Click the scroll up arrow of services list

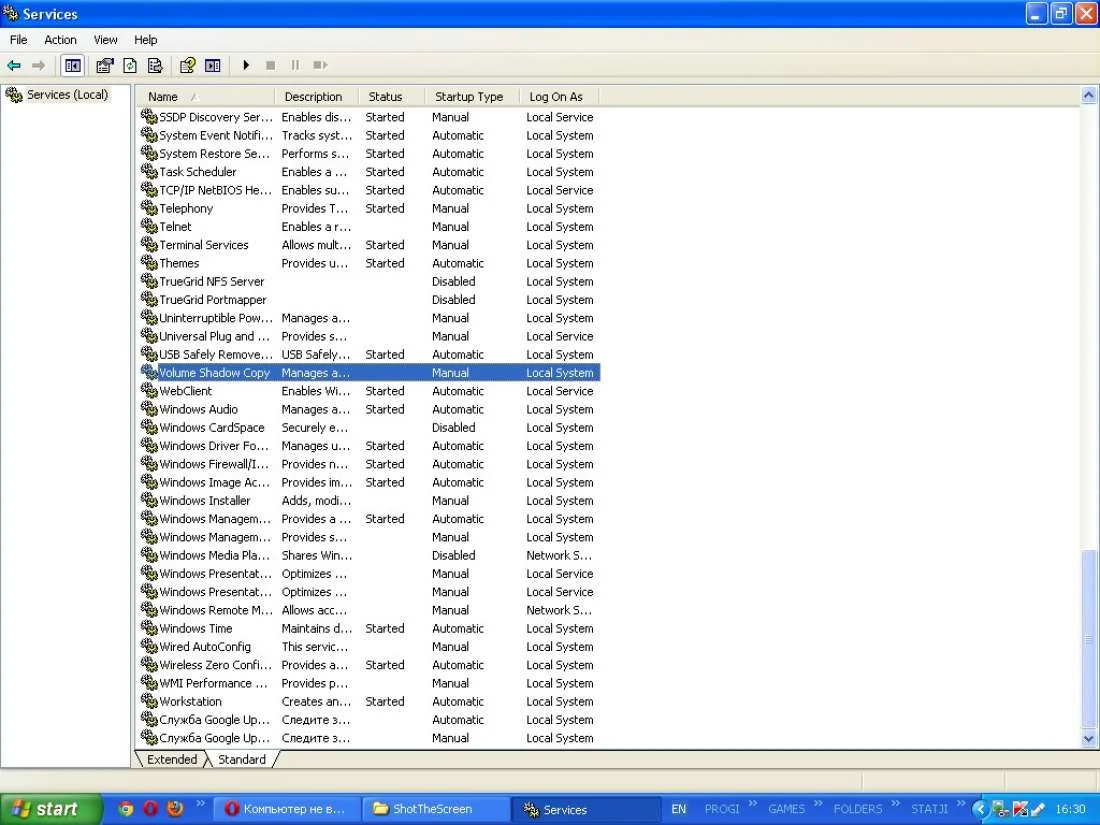click(1089, 95)
